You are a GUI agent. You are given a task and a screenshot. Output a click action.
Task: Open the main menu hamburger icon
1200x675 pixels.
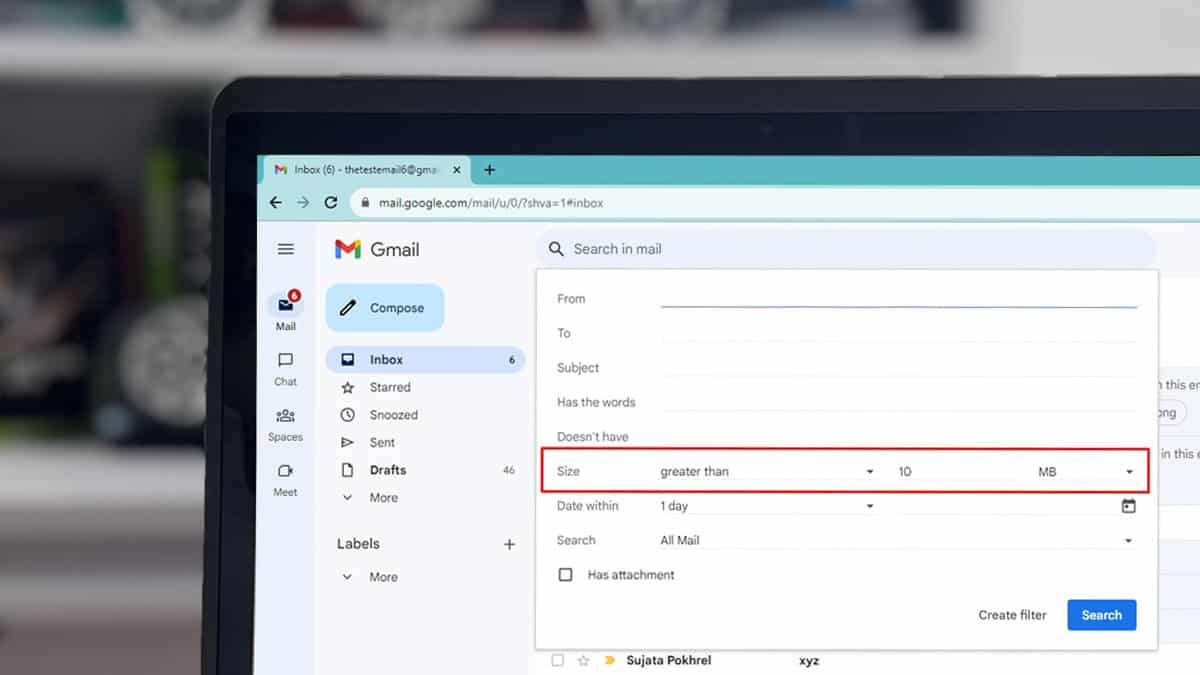tap(285, 248)
